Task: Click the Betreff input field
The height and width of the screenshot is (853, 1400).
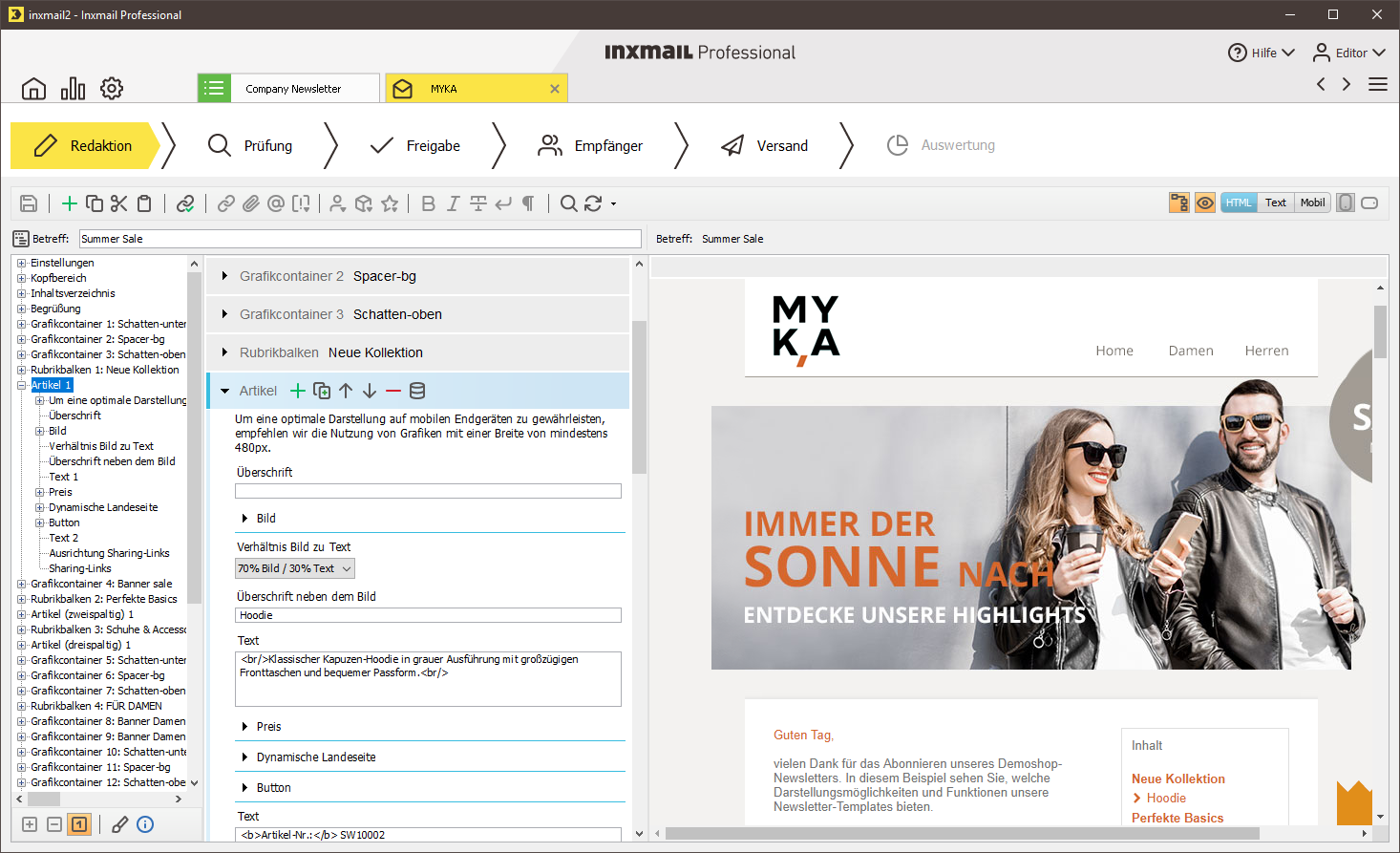Action: pos(360,239)
